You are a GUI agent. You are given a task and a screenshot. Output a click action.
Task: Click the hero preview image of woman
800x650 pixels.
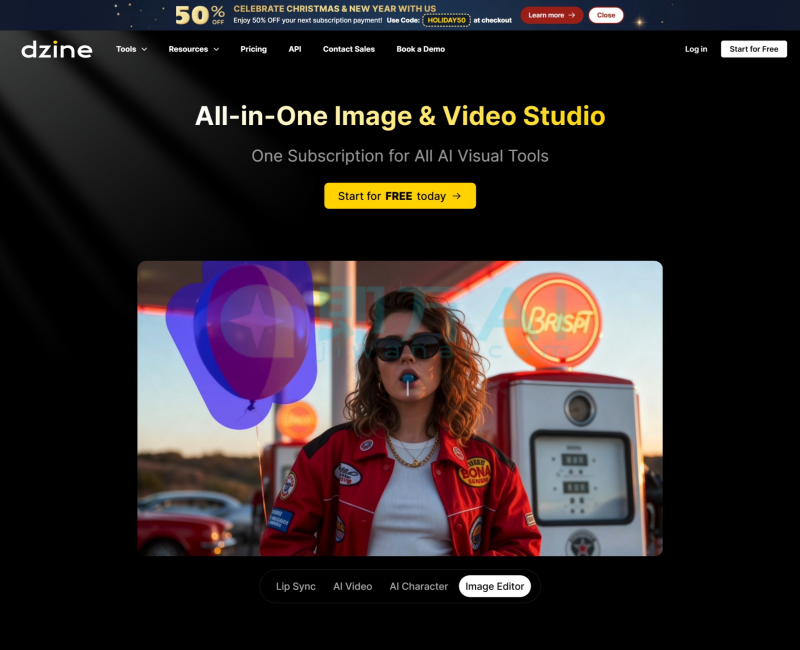(x=400, y=408)
